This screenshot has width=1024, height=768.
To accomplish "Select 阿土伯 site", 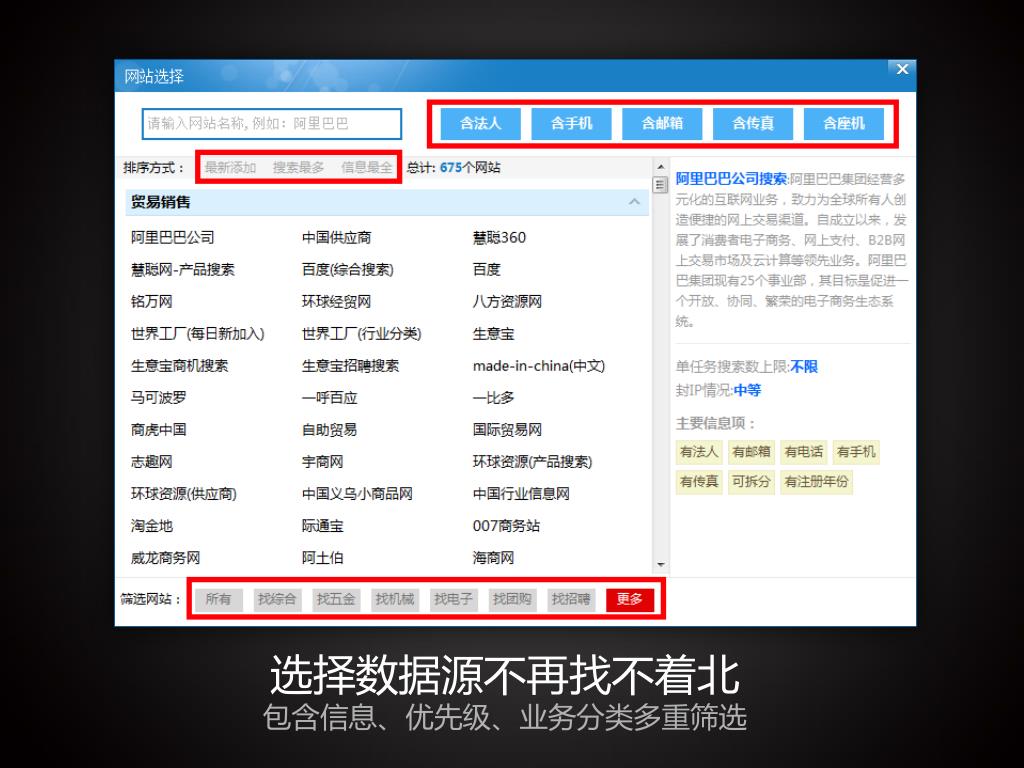I will pos(323,557).
